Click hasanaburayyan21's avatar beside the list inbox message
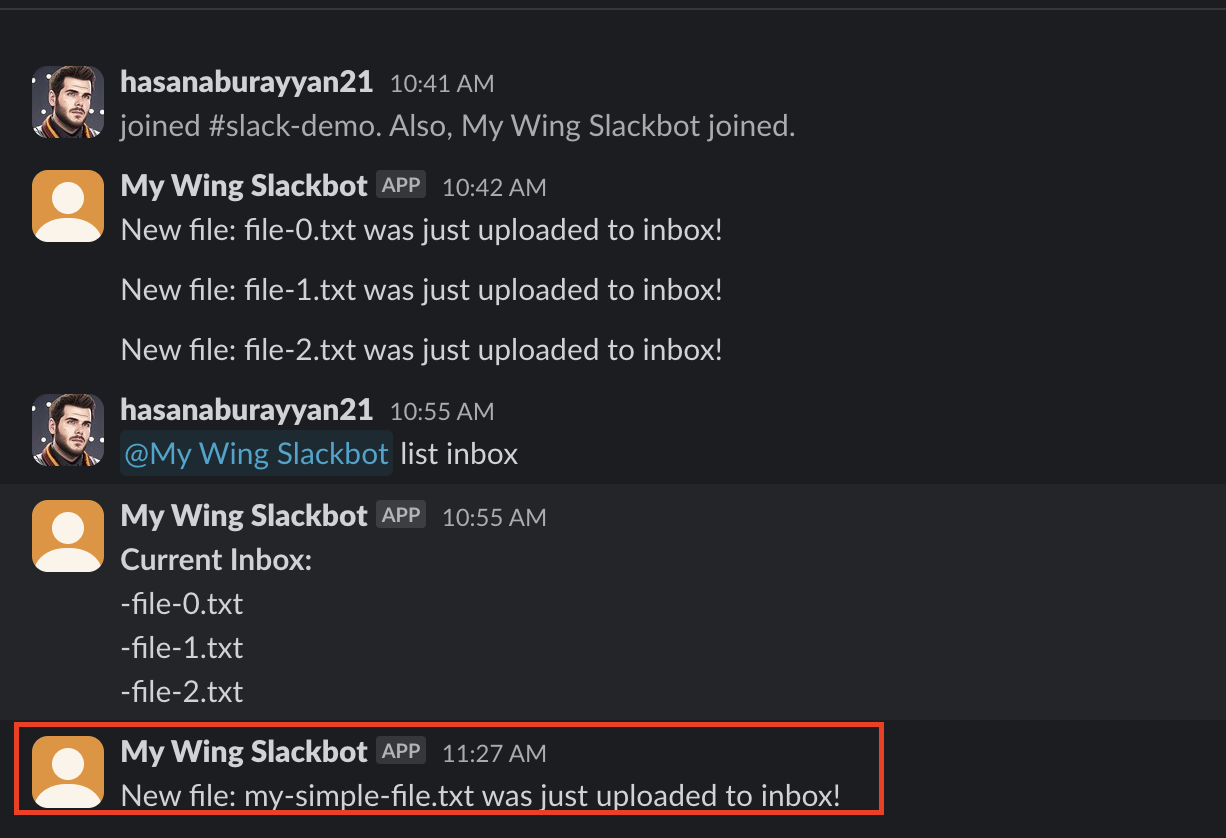 (67, 430)
